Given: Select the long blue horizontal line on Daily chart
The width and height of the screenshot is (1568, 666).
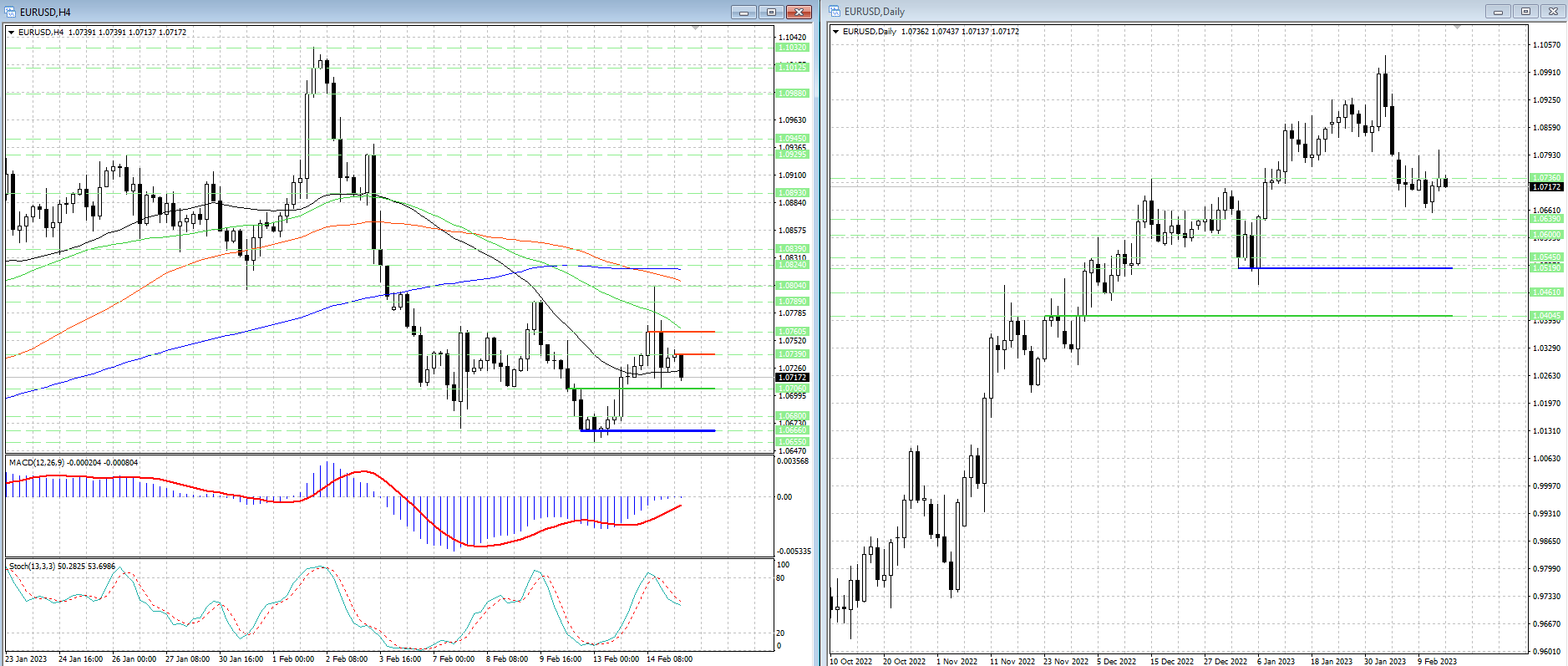Looking at the screenshot, I should tap(1345, 268).
